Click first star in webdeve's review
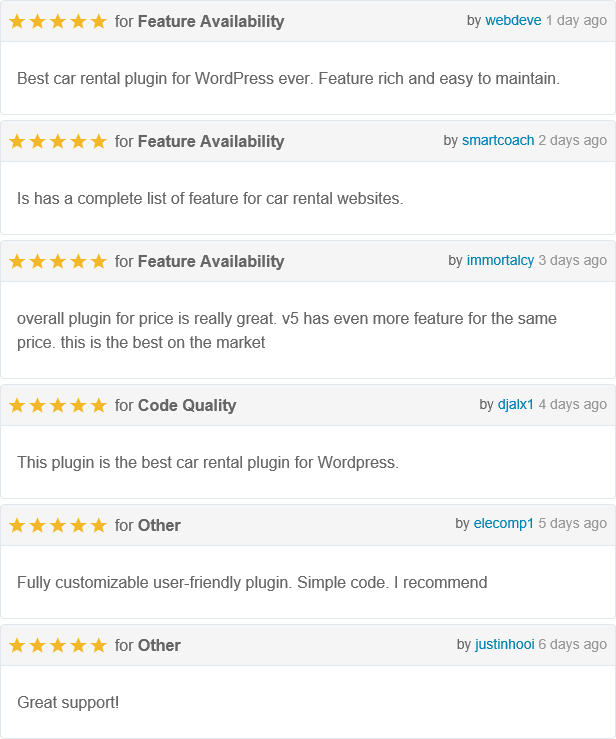This screenshot has width=616, height=739. point(17,21)
